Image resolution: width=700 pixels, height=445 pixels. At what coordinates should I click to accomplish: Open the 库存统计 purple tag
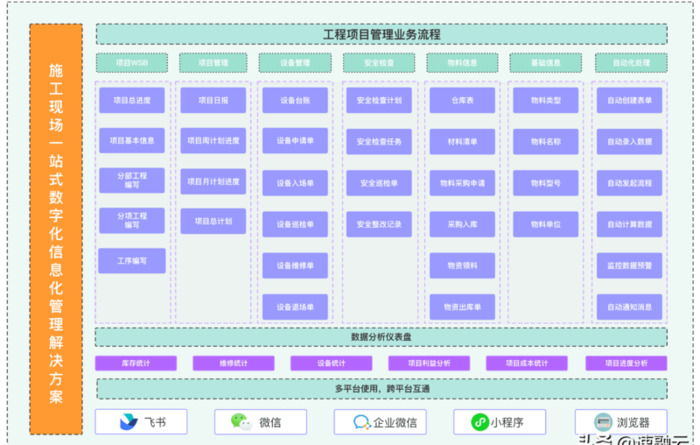tap(136, 363)
